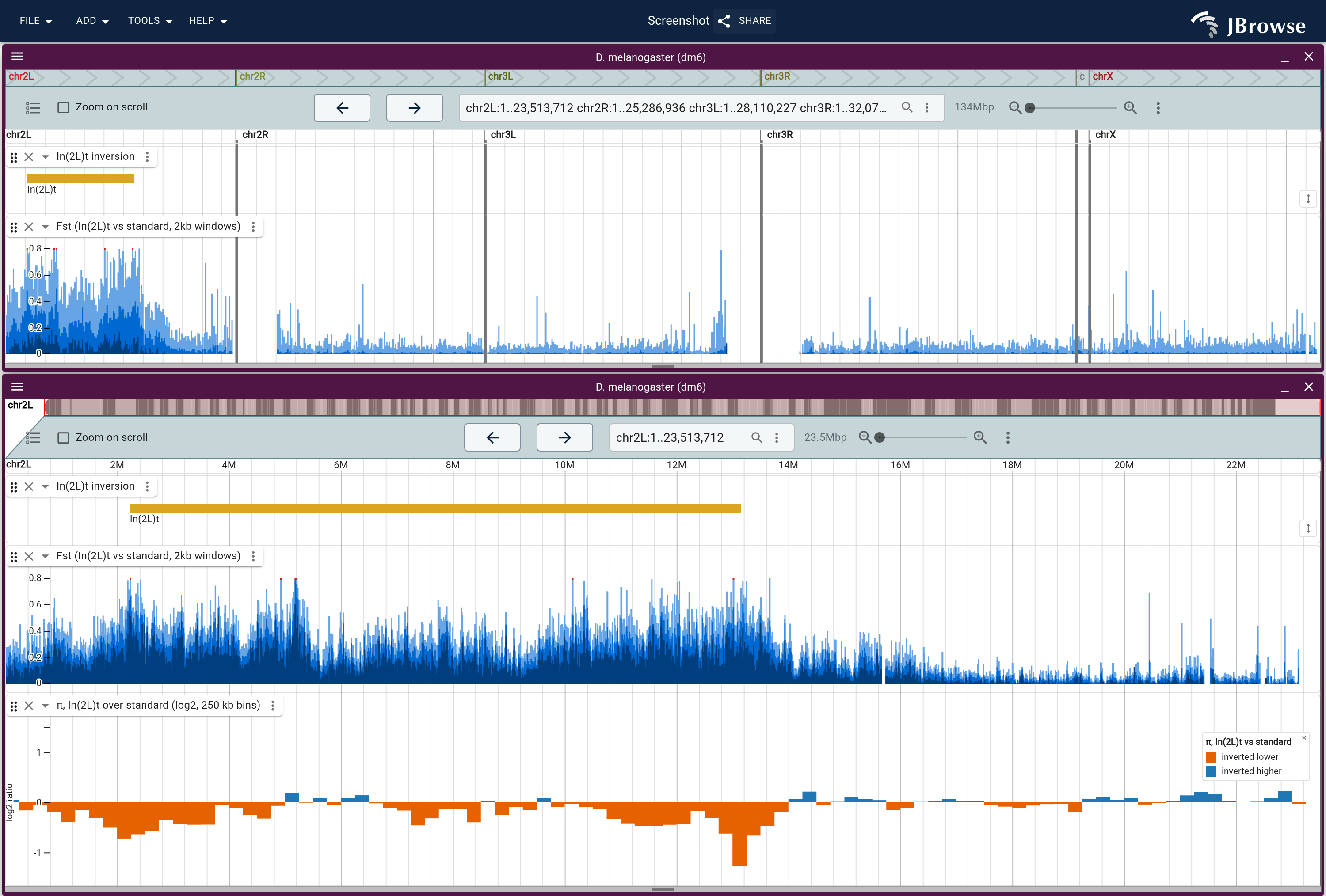Screen dimensions: 1326x896
Task: Zoom in using magnifier in lower view
Action: point(980,437)
